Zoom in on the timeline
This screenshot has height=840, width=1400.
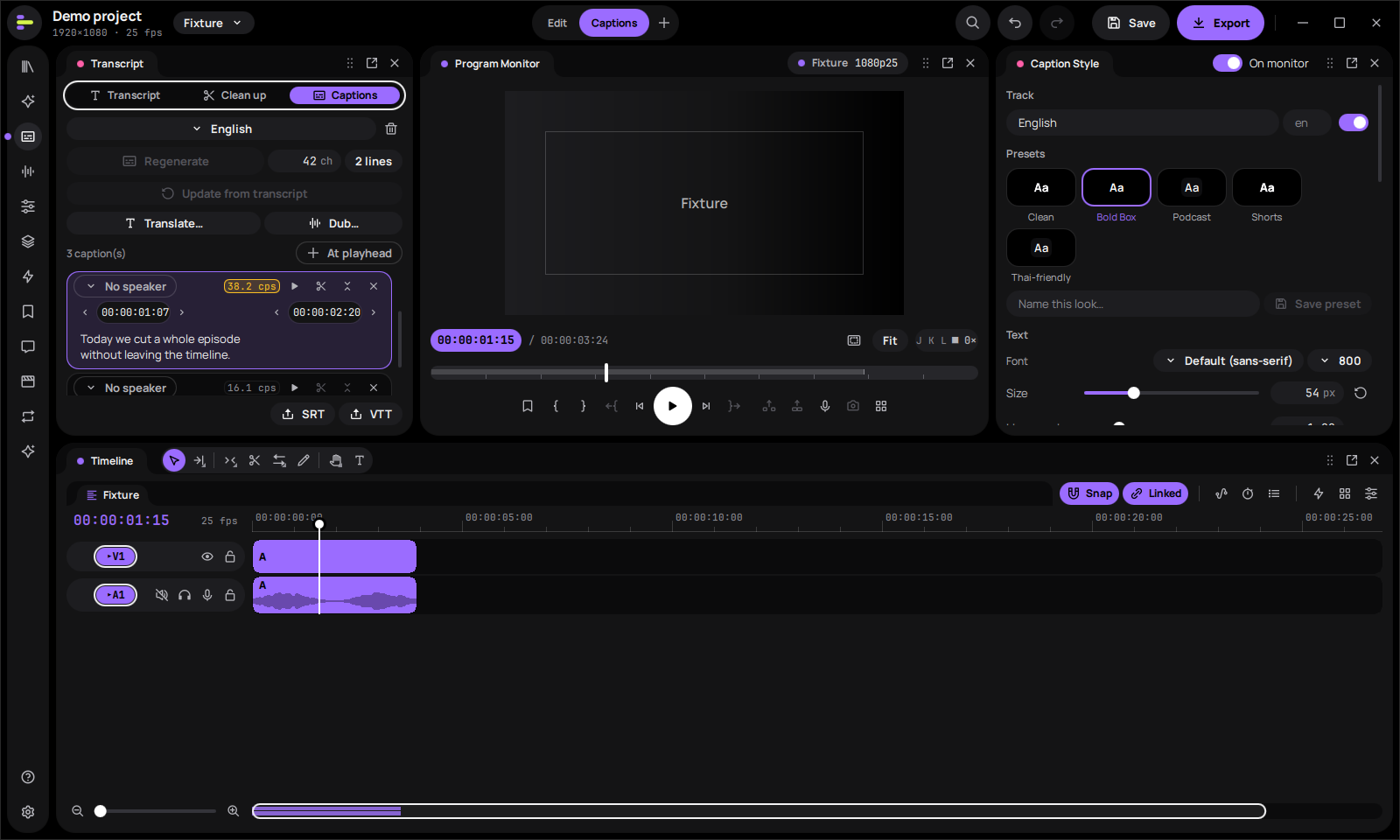(x=234, y=811)
